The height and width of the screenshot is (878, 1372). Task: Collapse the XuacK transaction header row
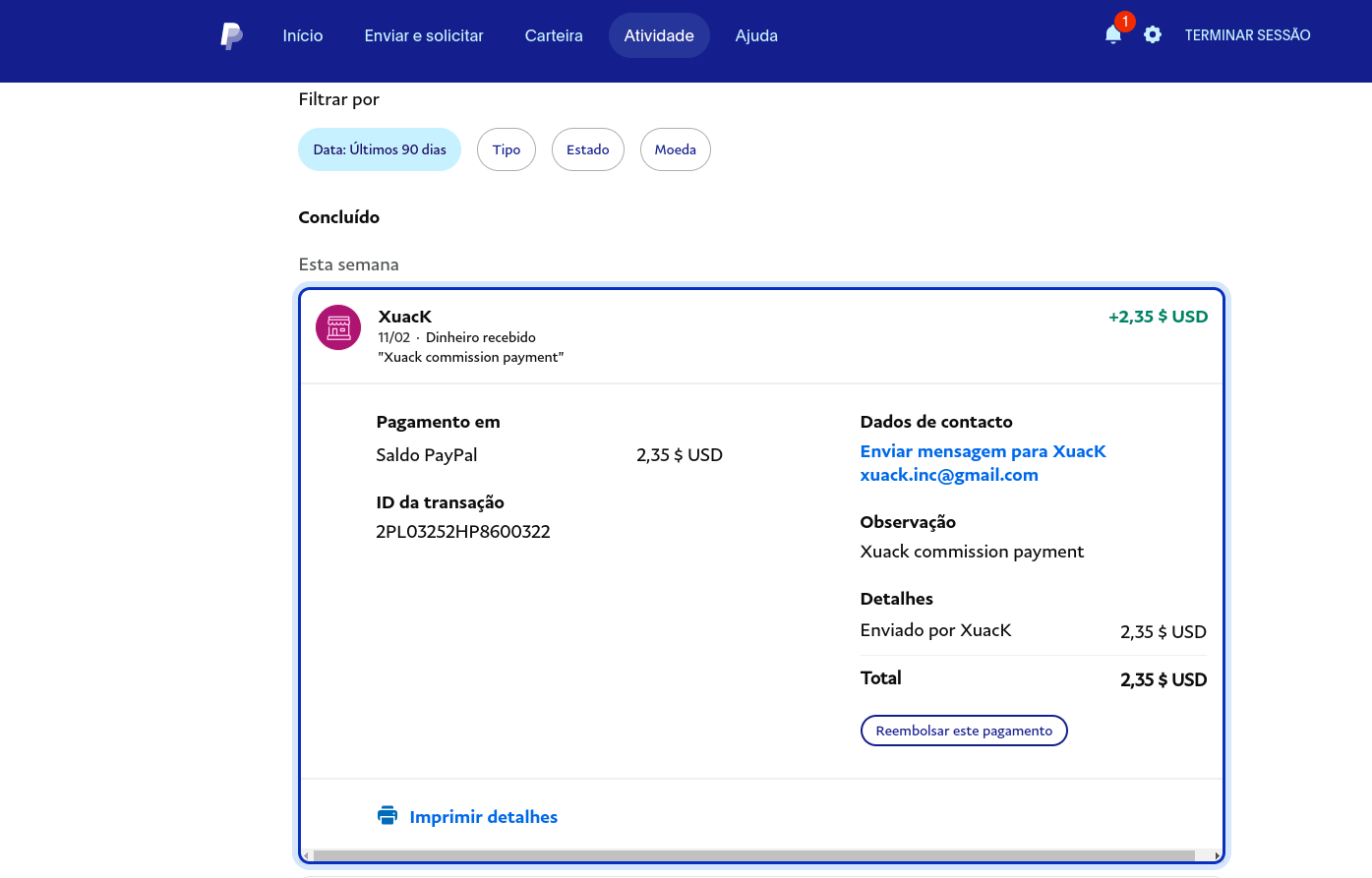coord(762,336)
